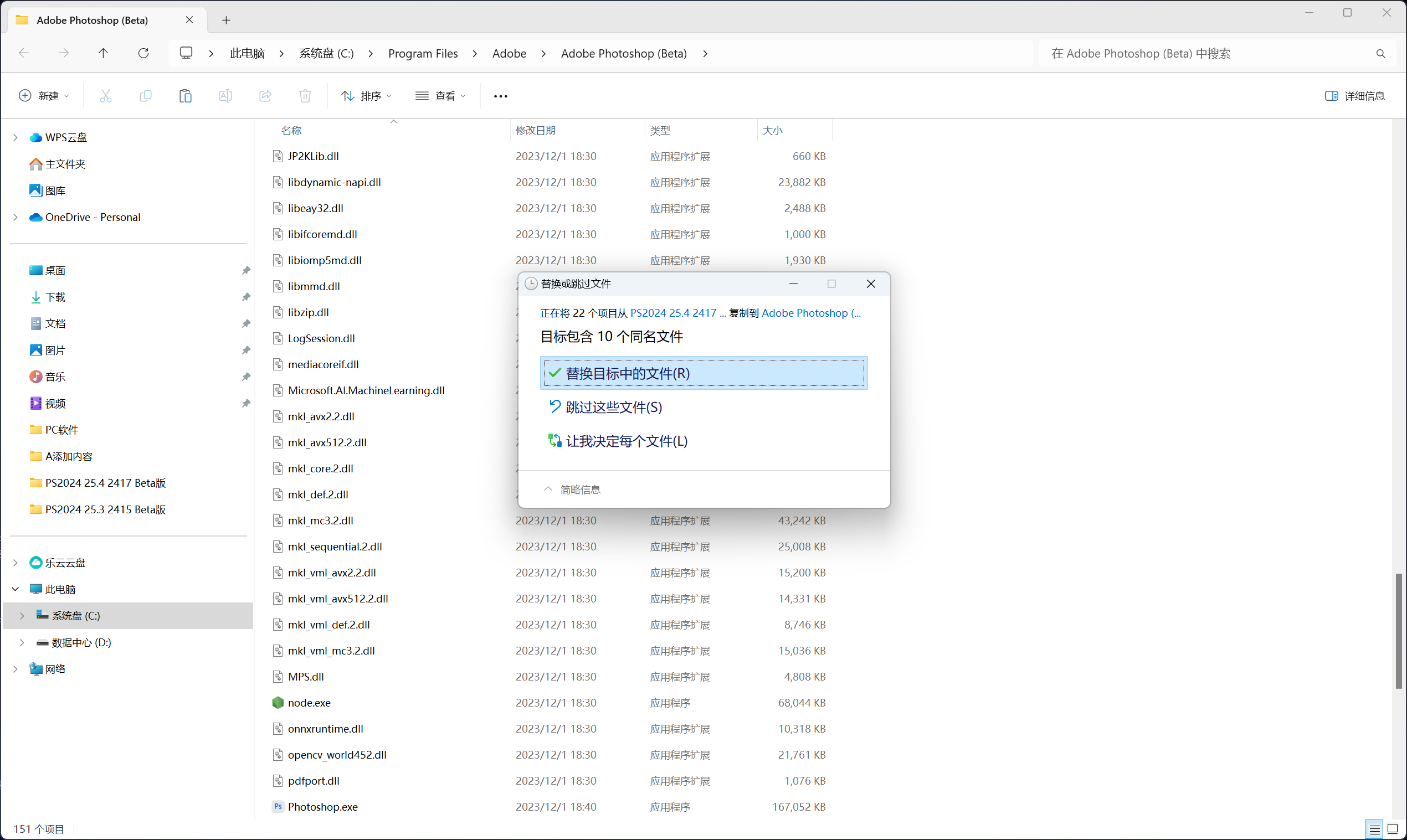Click Program Files in breadcrumb path
Viewport: 1407px width, 840px height.
pyautogui.click(x=423, y=53)
